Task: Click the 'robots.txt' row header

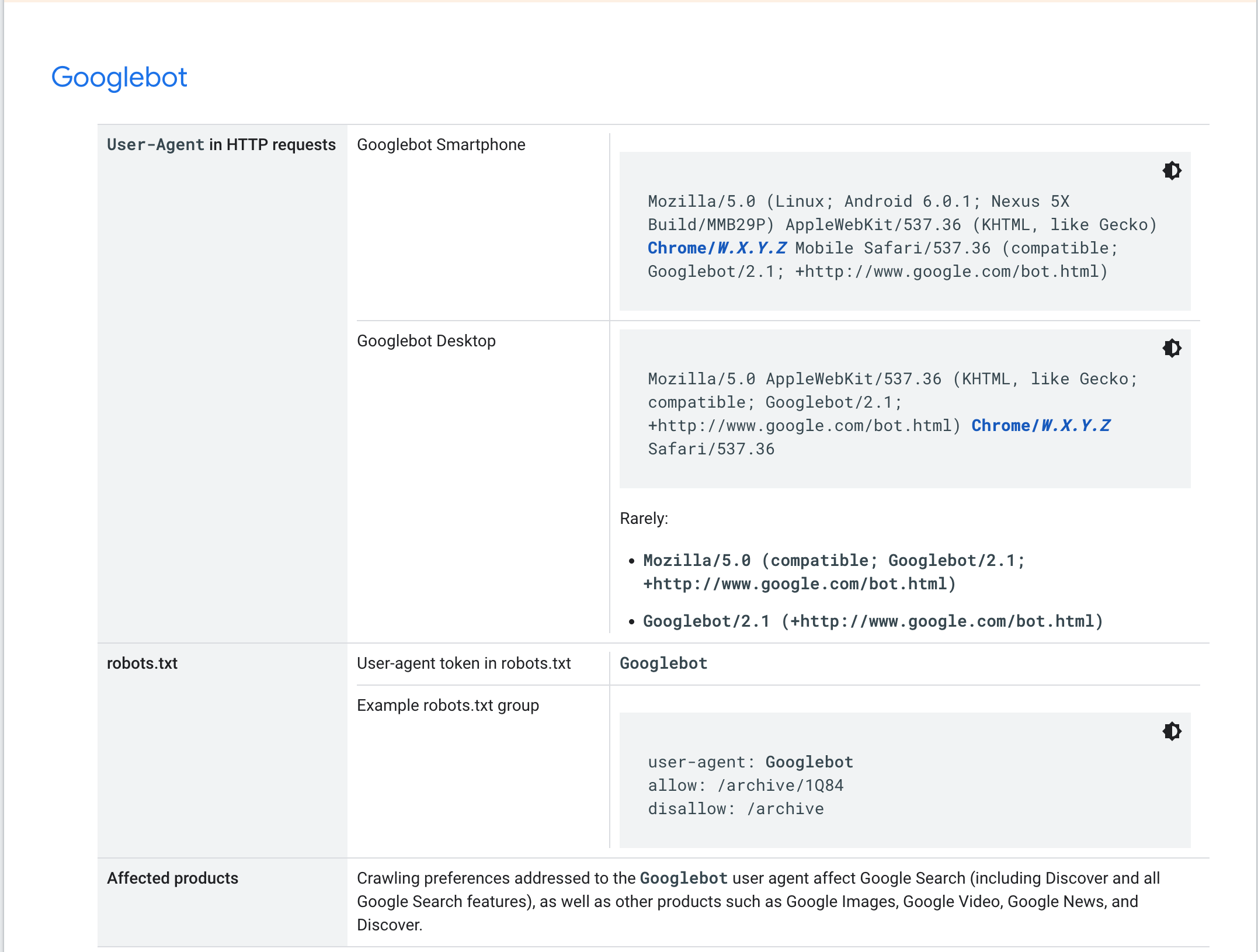Action: [x=142, y=663]
